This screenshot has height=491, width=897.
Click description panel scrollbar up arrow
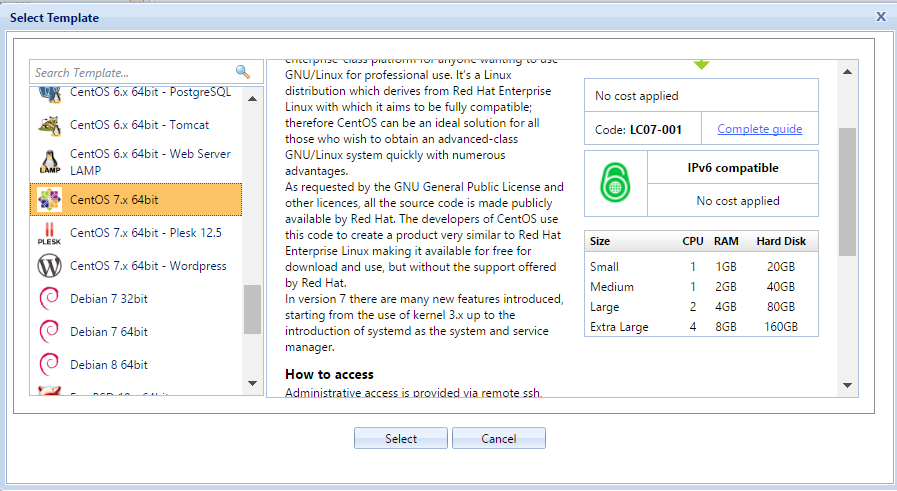[x=847, y=72]
